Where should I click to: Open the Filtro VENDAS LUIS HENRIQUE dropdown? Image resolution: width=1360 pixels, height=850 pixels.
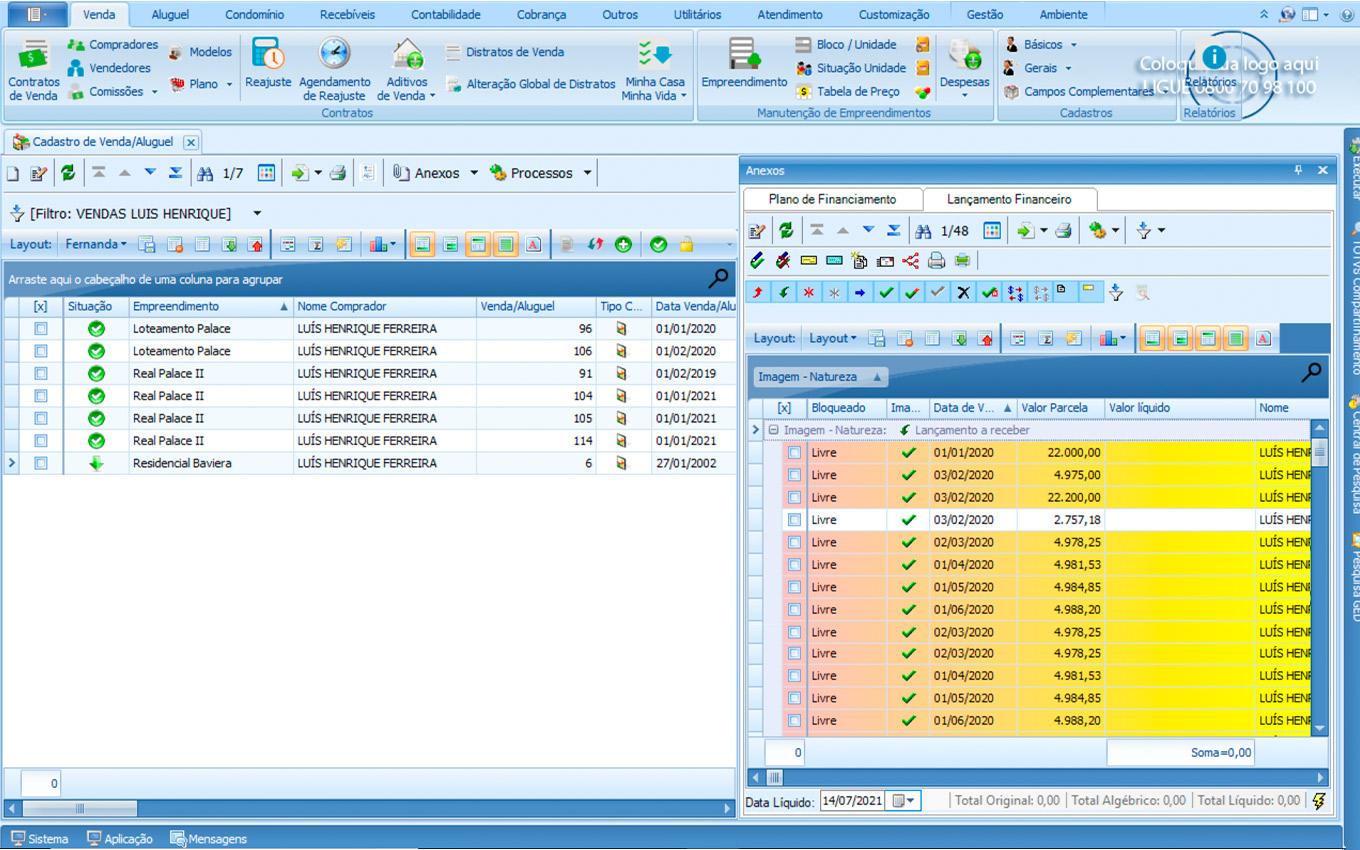click(257, 213)
